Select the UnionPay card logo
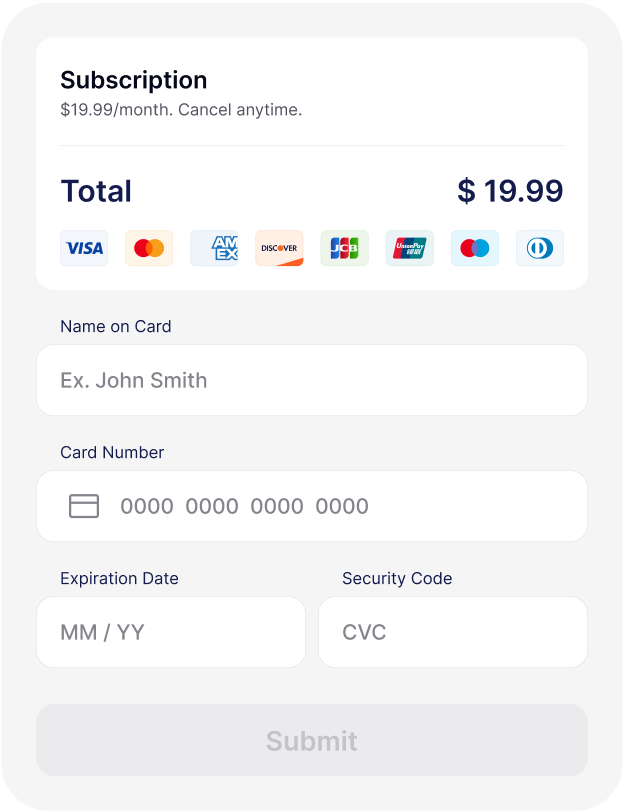This screenshot has width=624, height=812. (410, 248)
